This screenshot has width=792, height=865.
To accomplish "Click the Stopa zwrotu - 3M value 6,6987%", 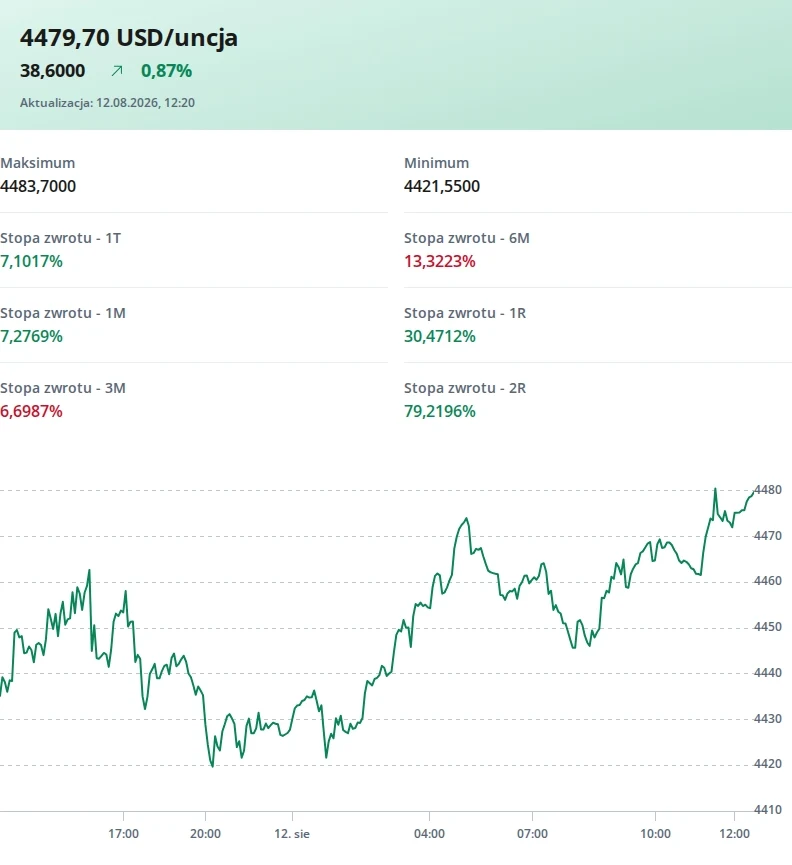I will tap(31, 411).
